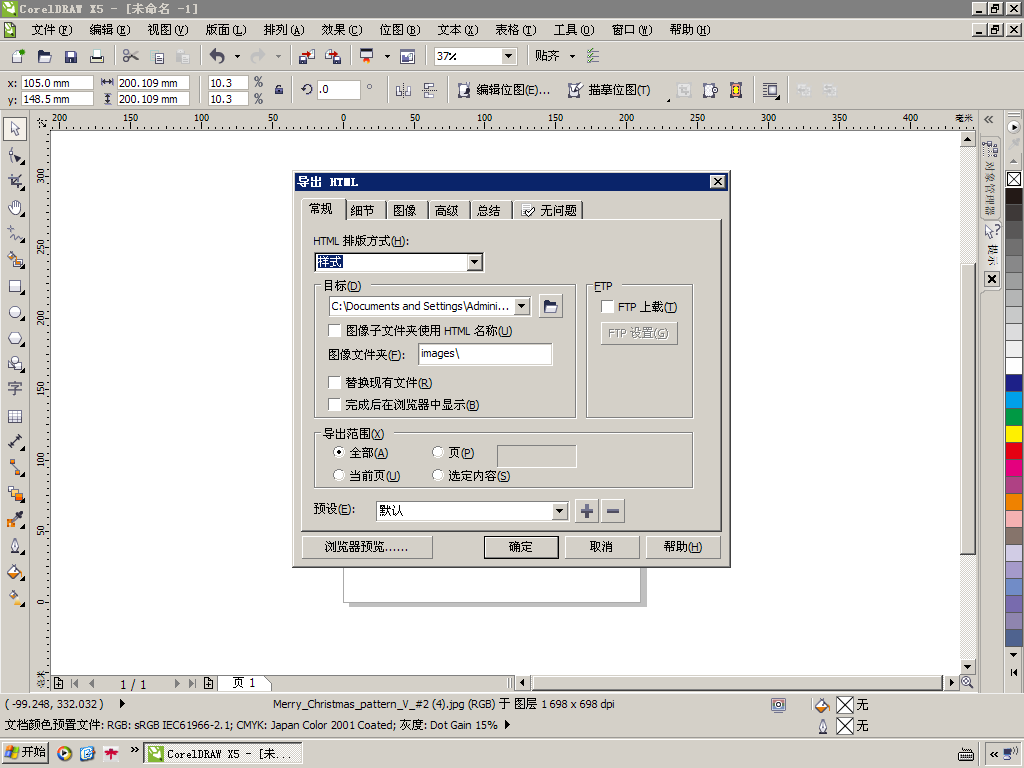Screen dimensions: 1024x768
Task: Expand the undo history dropdown arrow
Action: [237, 56]
